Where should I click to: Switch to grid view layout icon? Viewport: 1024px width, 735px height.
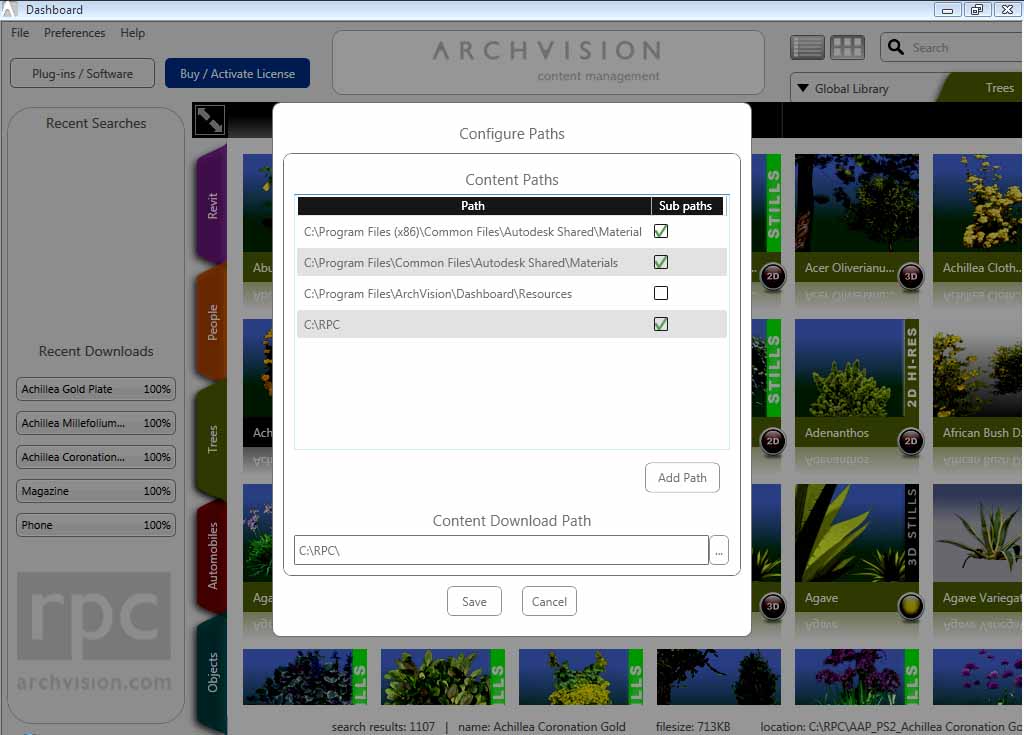pyautogui.click(x=847, y=47)
